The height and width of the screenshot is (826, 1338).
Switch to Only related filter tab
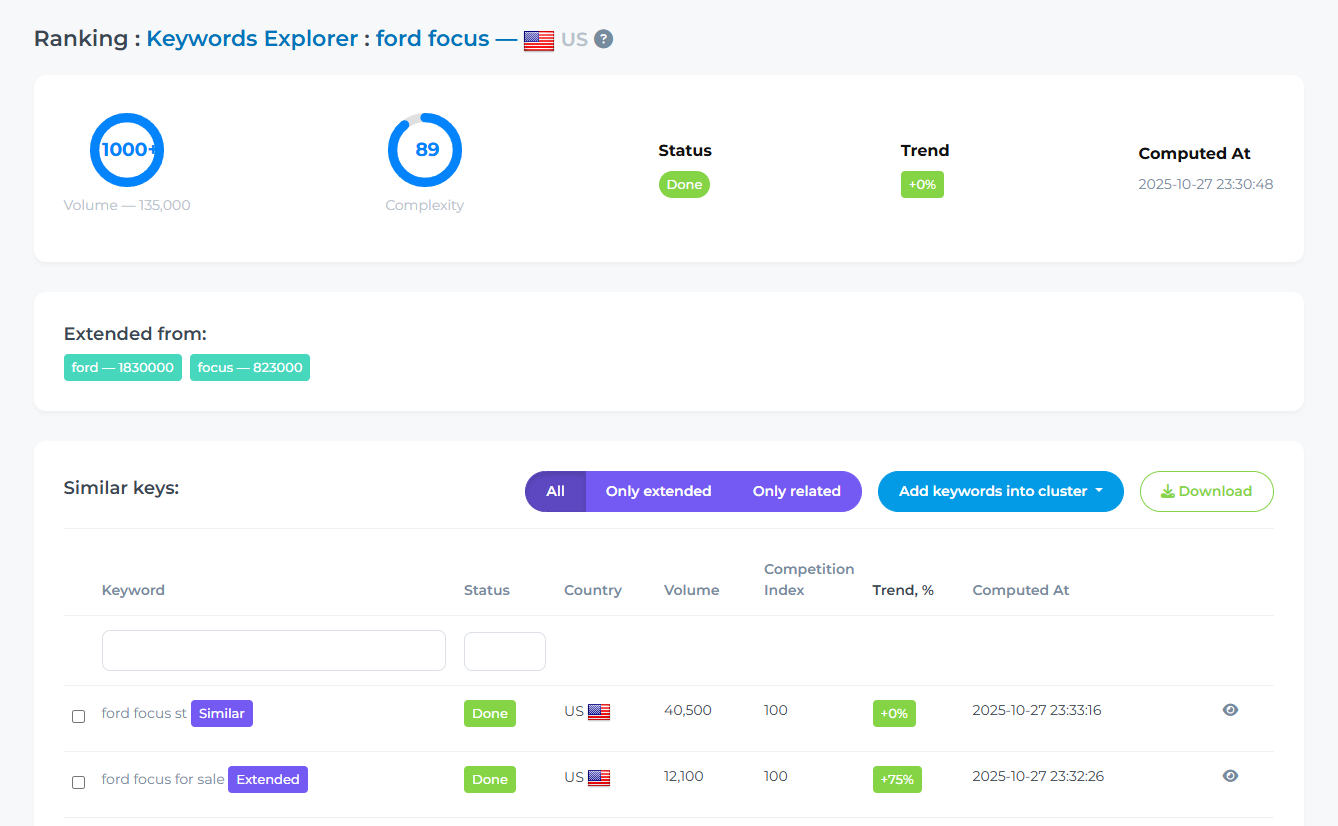tap(796, 491)
